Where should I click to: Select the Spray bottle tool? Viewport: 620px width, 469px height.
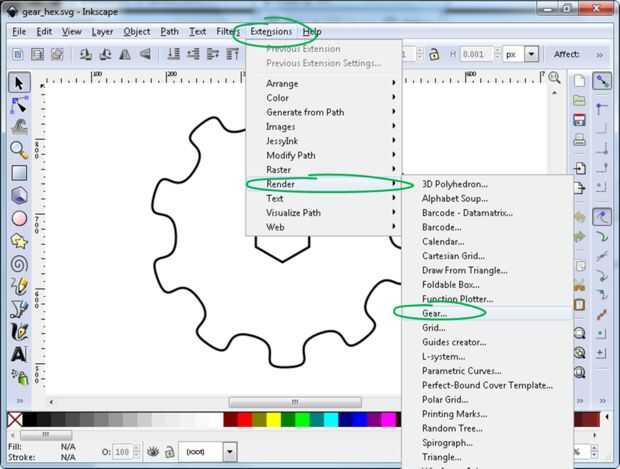pos(20,377)
